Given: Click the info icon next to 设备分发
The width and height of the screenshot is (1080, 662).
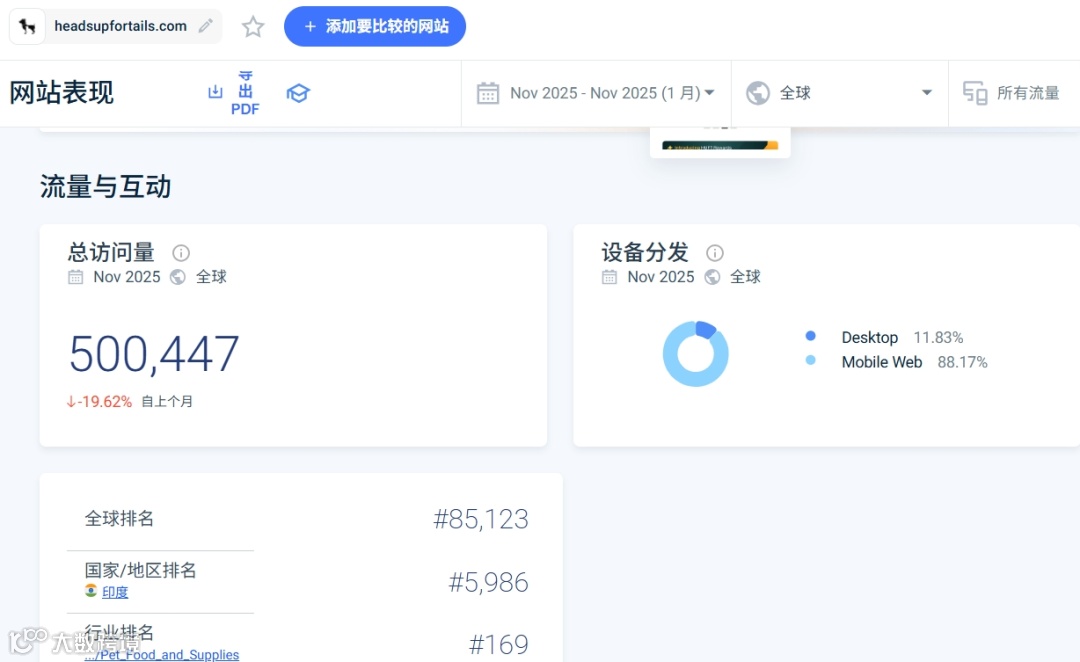Looking at the screenshot, I should coord(715,253).
